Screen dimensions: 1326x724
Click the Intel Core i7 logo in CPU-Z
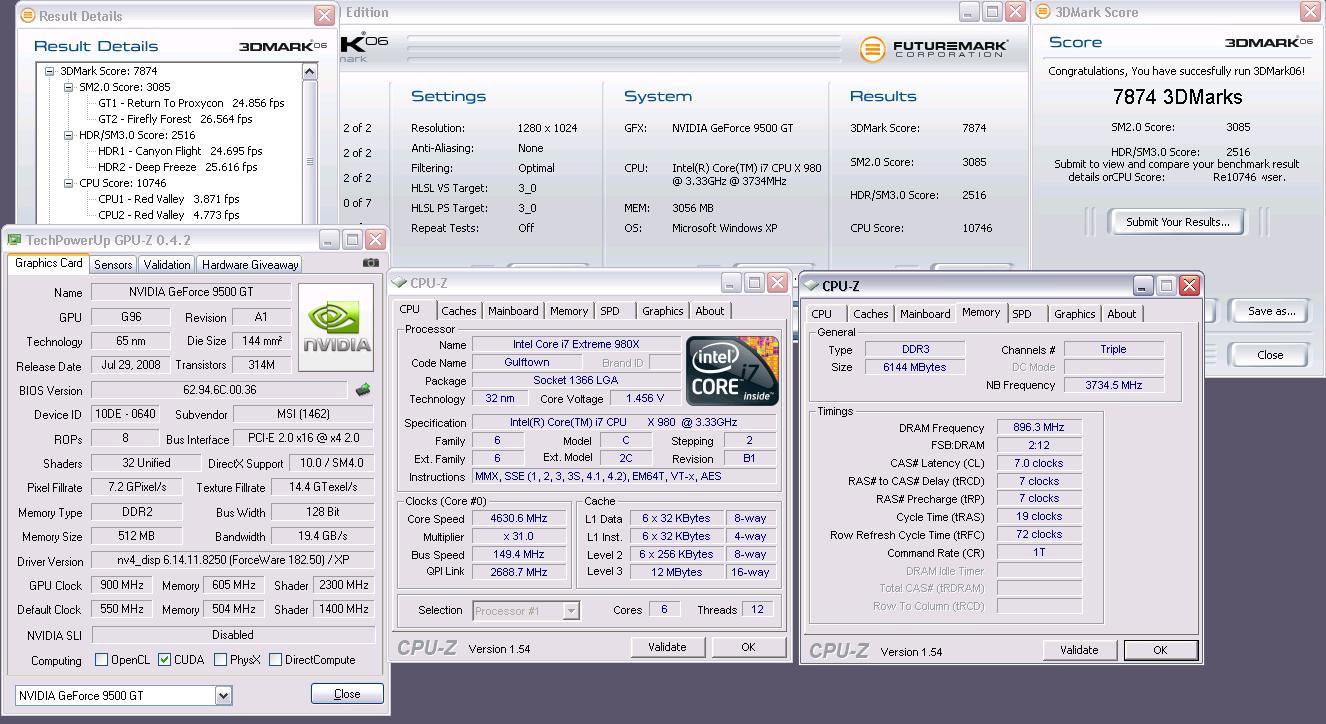click(732, 371)
